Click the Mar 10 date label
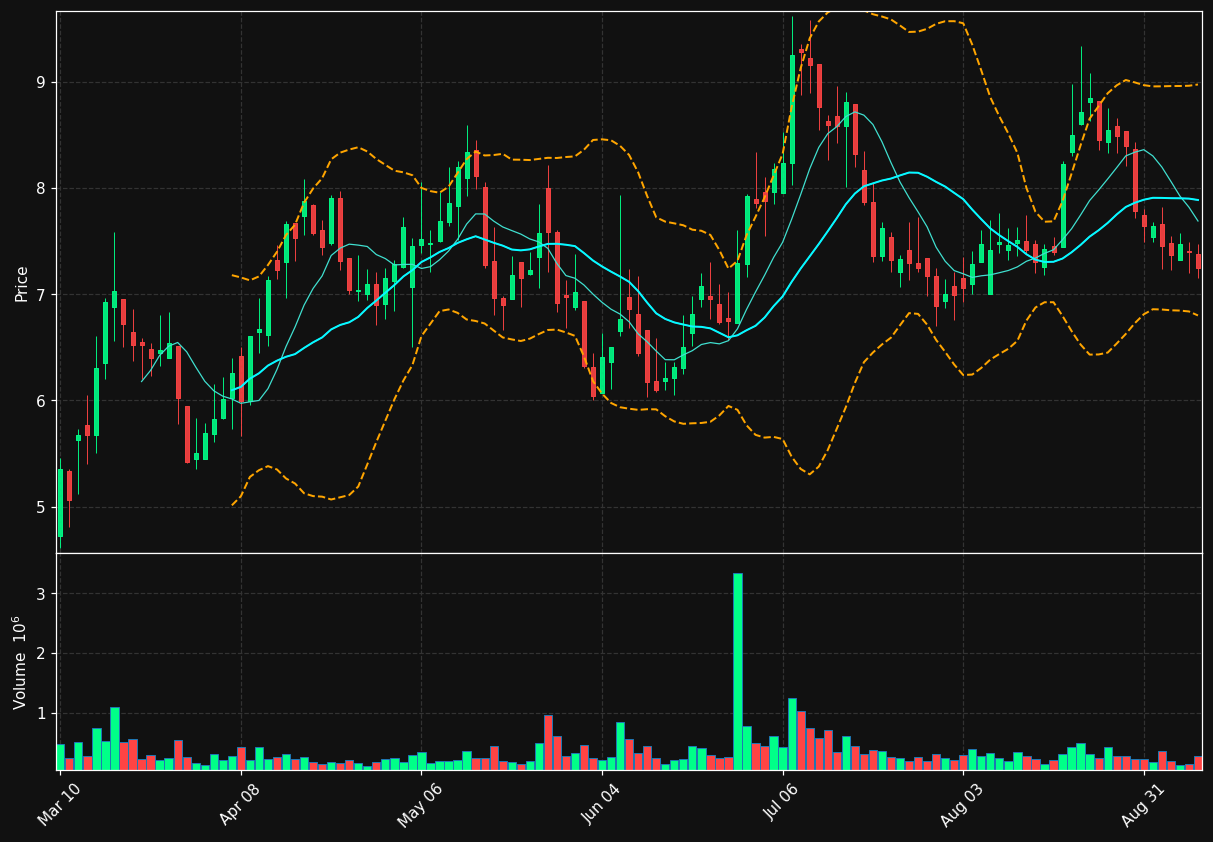 [60, 805]
